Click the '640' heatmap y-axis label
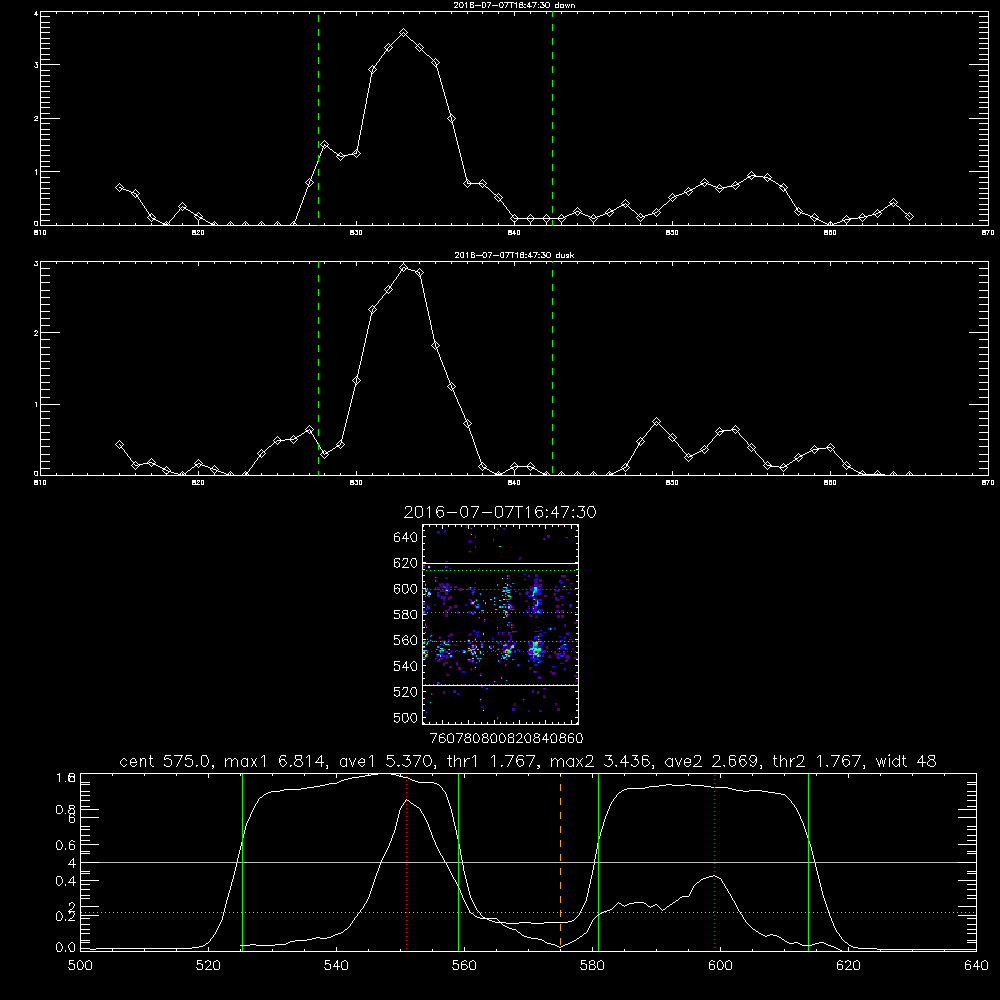 point(406,537)
